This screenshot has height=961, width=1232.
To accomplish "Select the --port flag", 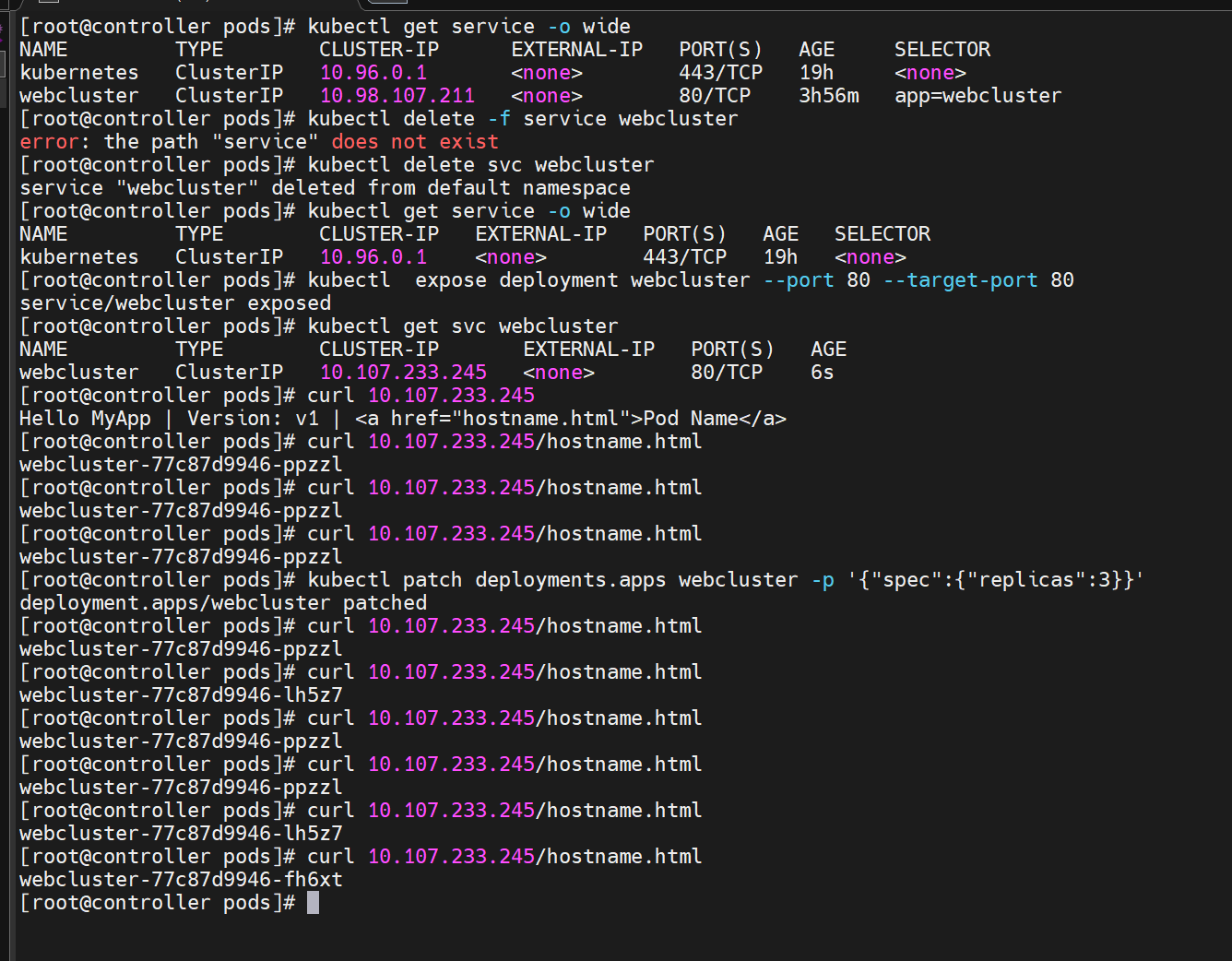I will (x=799, y=280).
